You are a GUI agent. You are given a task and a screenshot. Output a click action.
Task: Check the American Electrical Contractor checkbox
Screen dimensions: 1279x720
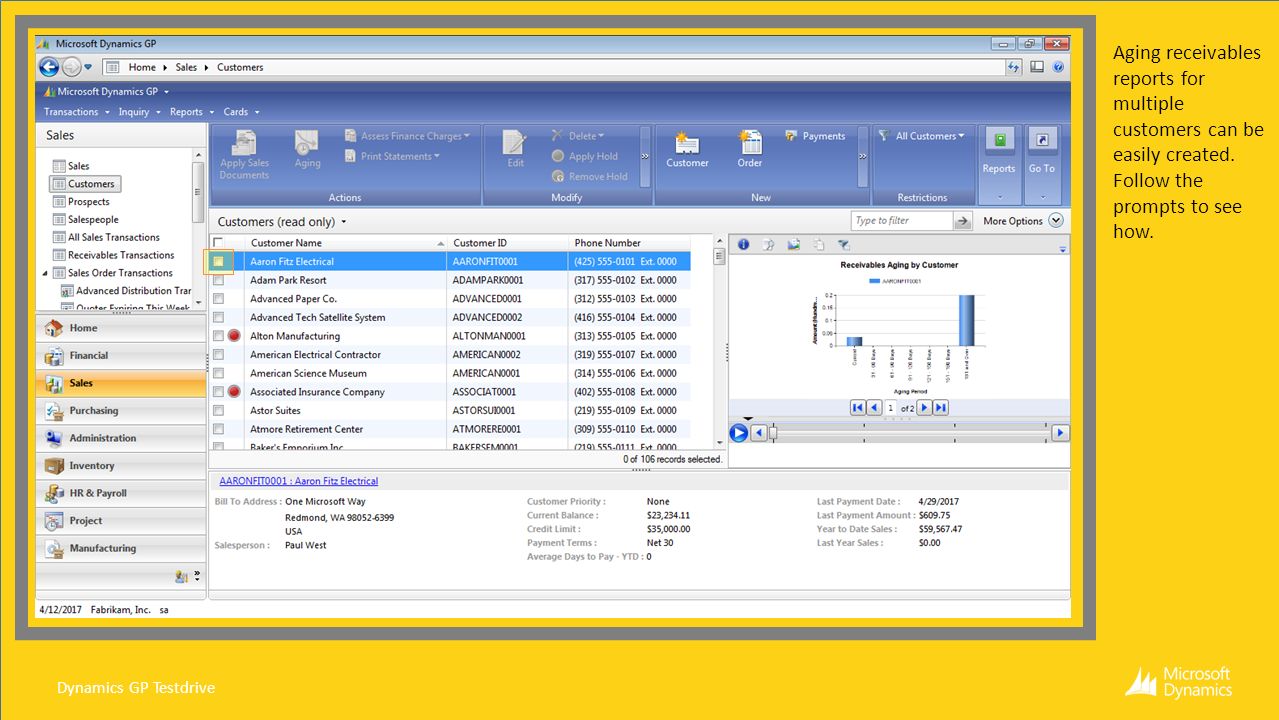[x=218, y=354]
